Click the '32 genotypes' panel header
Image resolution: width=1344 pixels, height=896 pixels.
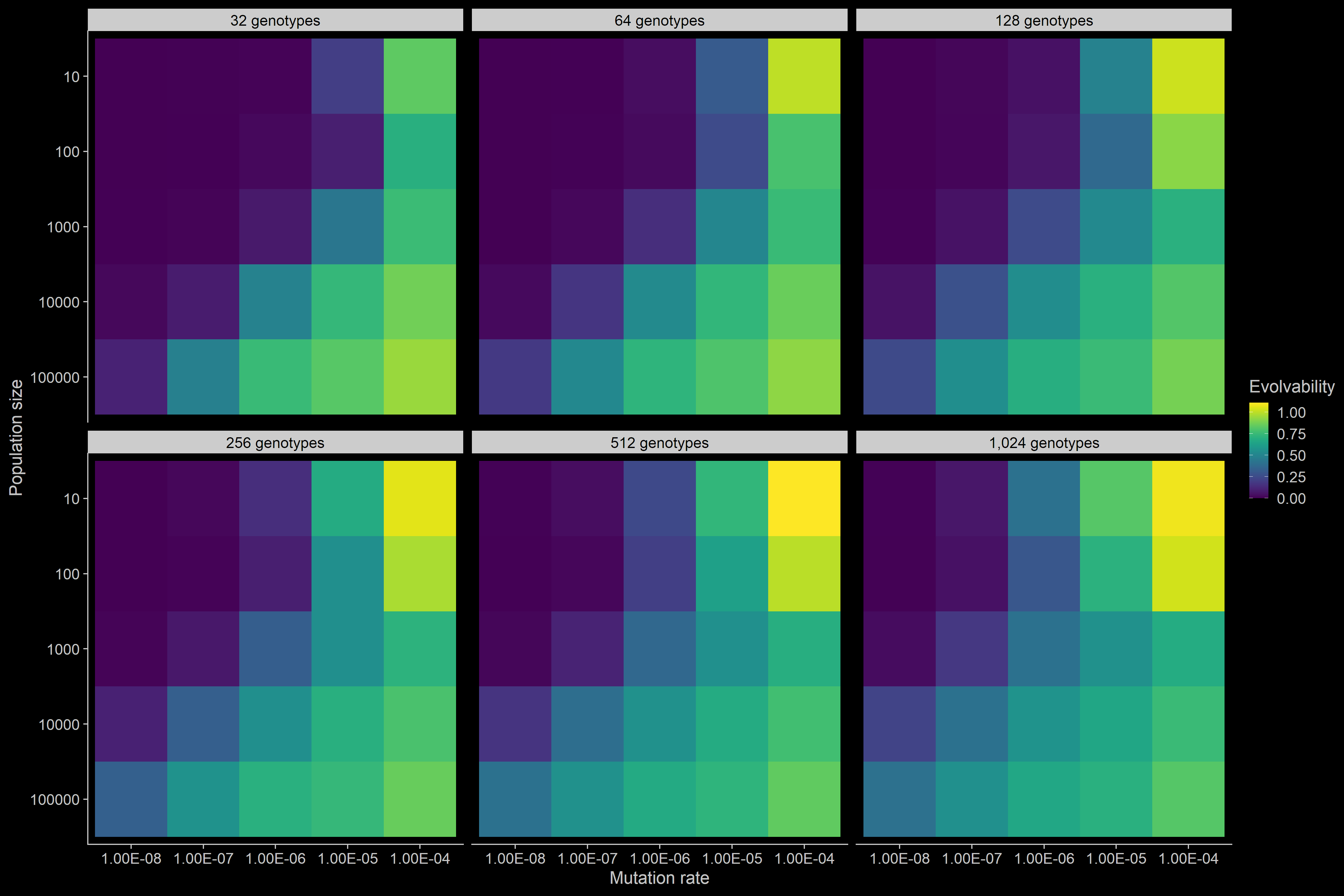[x=275, y=20]
